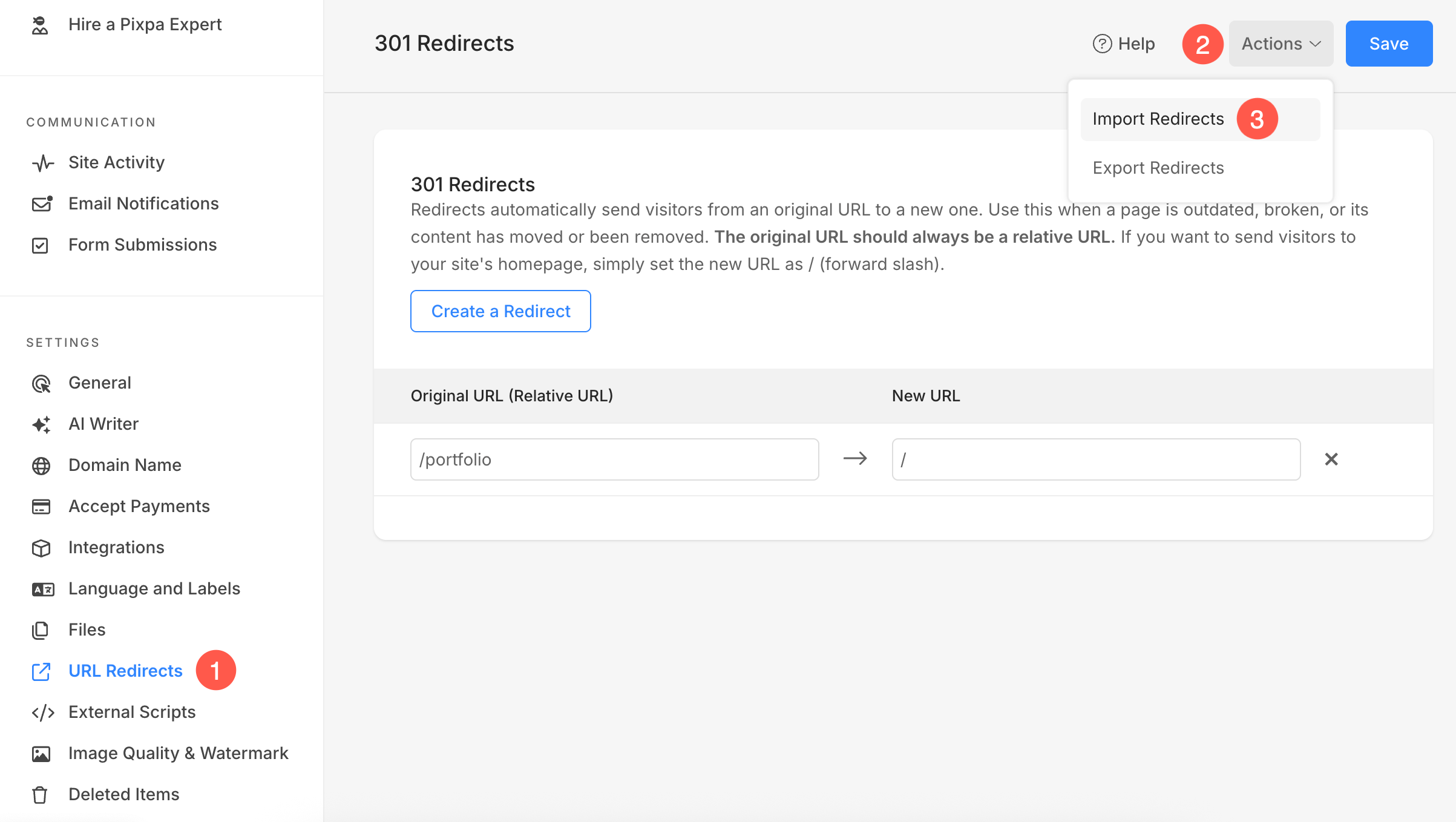
Task: Remove the /portfolio redirect row
Action: 1331,459
